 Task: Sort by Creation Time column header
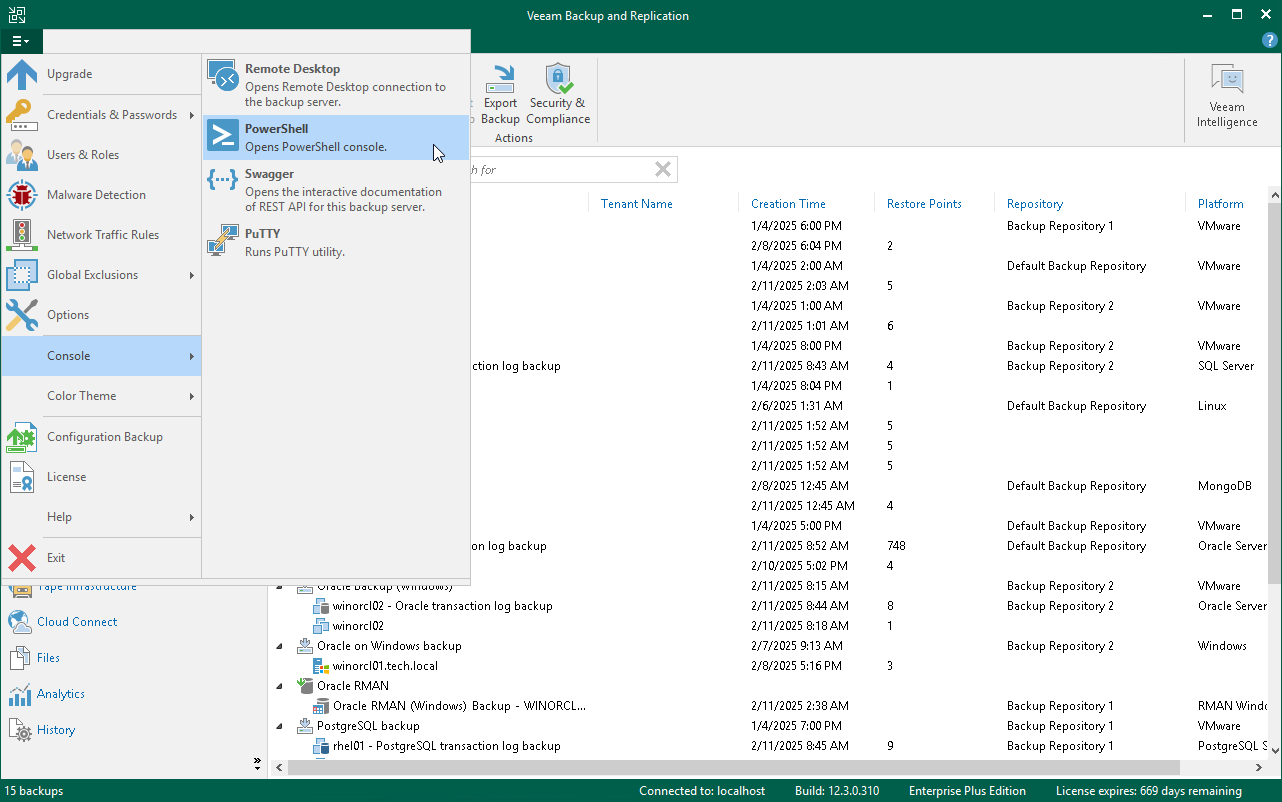coord(788,204)
